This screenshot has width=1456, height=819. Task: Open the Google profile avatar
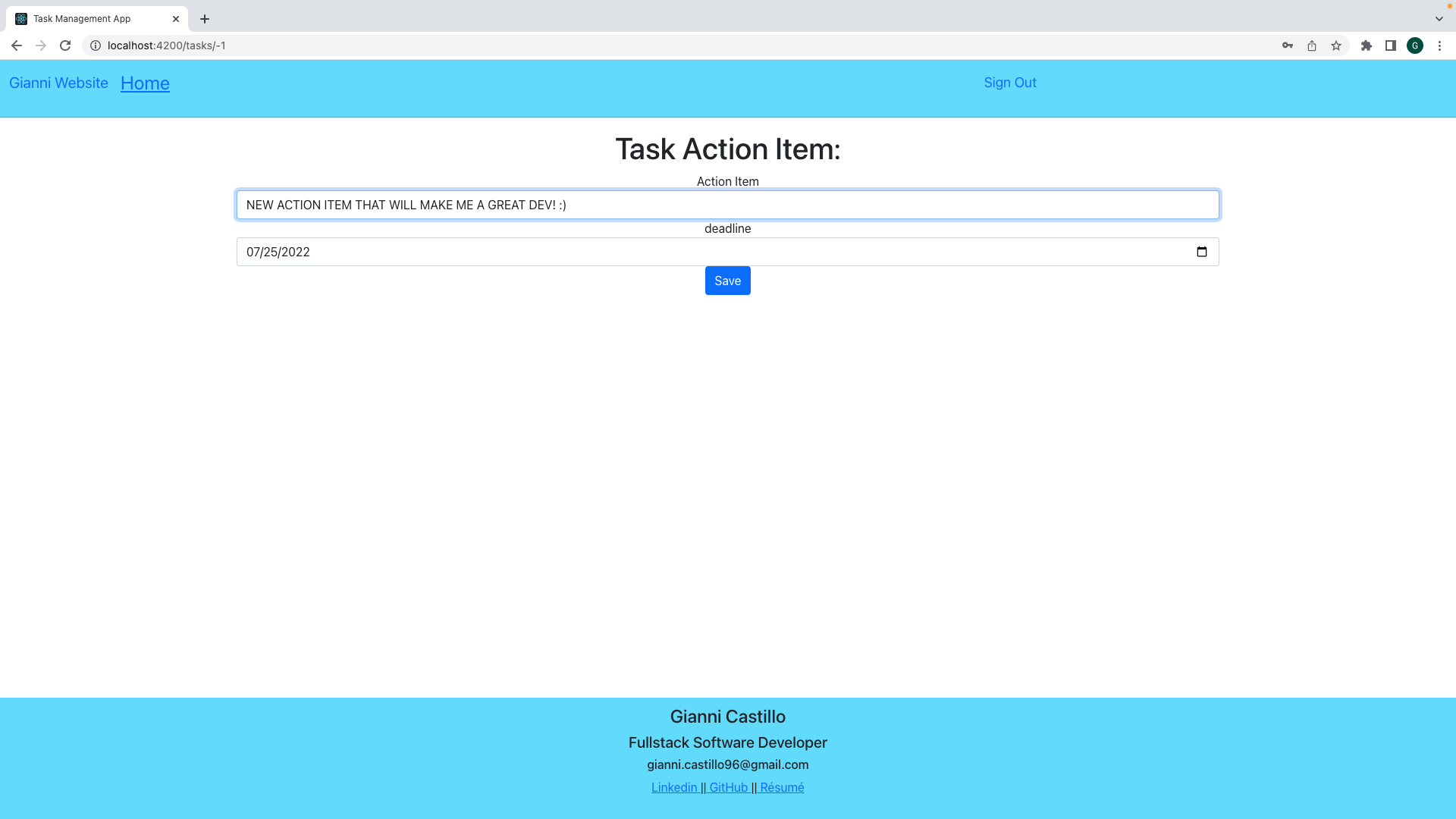(x=1415, y=45)
